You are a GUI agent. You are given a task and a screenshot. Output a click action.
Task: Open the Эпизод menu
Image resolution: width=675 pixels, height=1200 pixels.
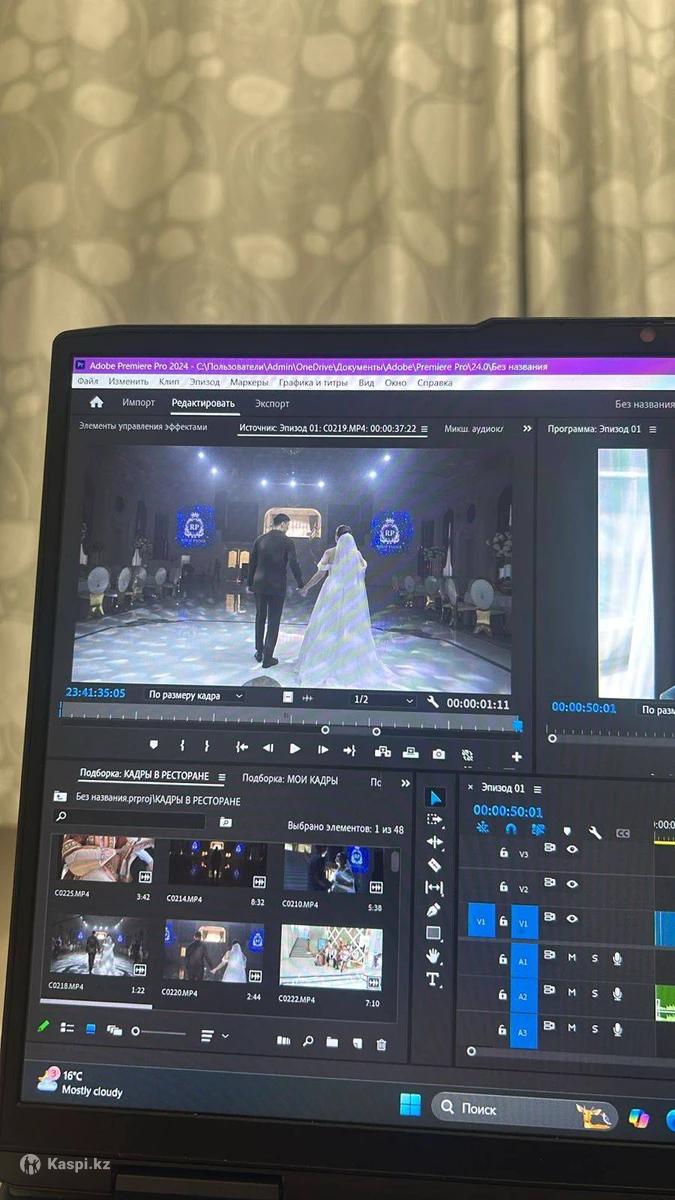coord(205,382)
